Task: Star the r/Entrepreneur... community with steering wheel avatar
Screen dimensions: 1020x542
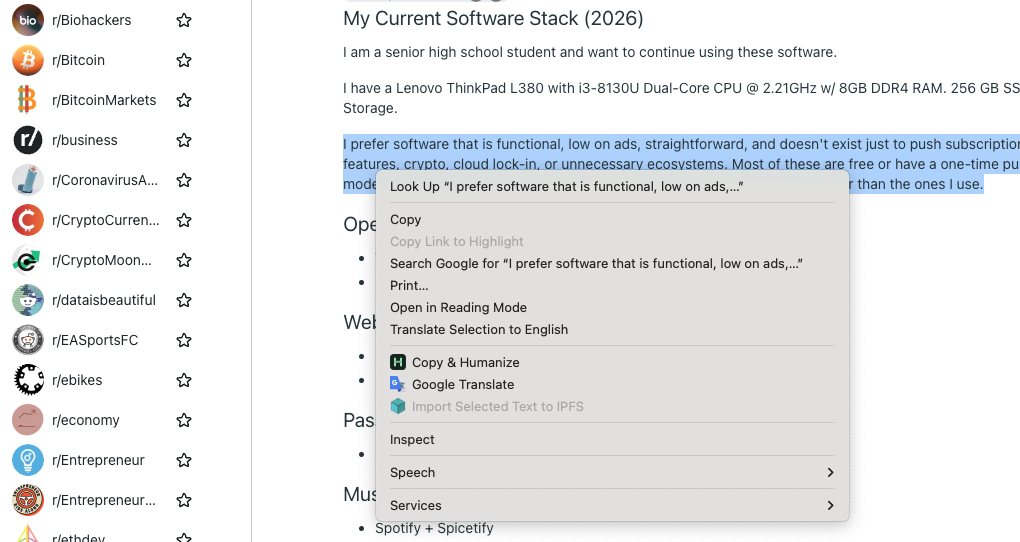Action: coord(184,500)
